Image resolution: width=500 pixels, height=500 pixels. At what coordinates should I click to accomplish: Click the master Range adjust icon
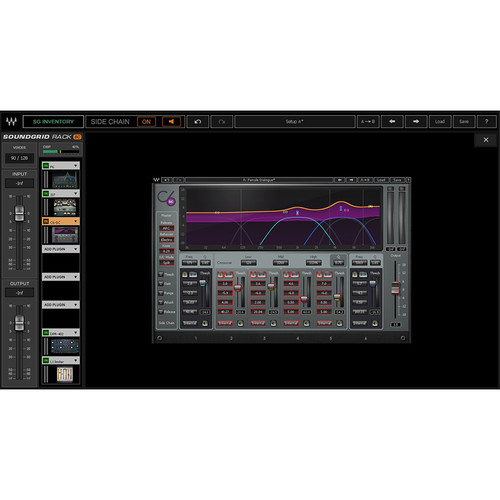point(161,293)
